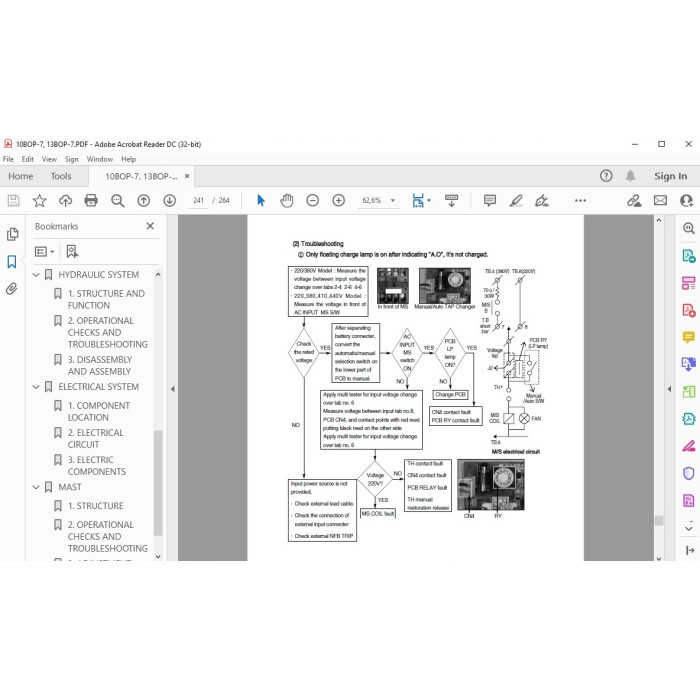Open the Sign menu

(x=71, y=159)
